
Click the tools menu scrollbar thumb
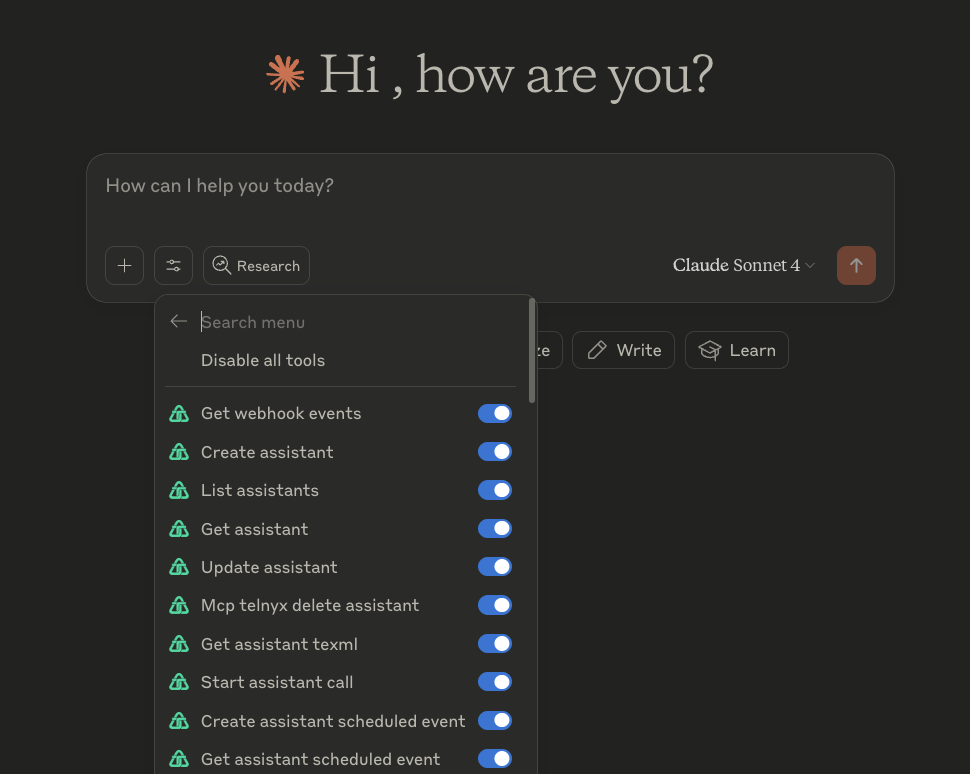[x=532, y=350]
